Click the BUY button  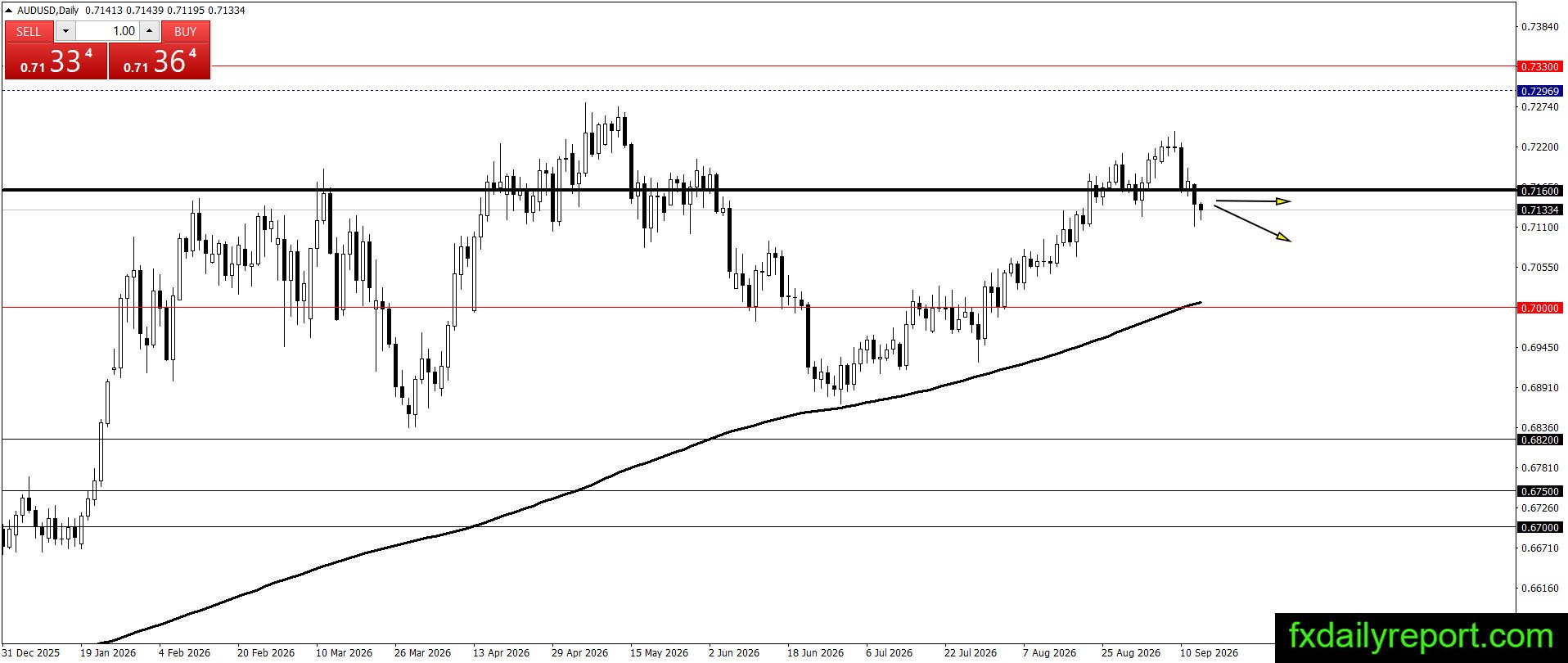tap(186, 31)
